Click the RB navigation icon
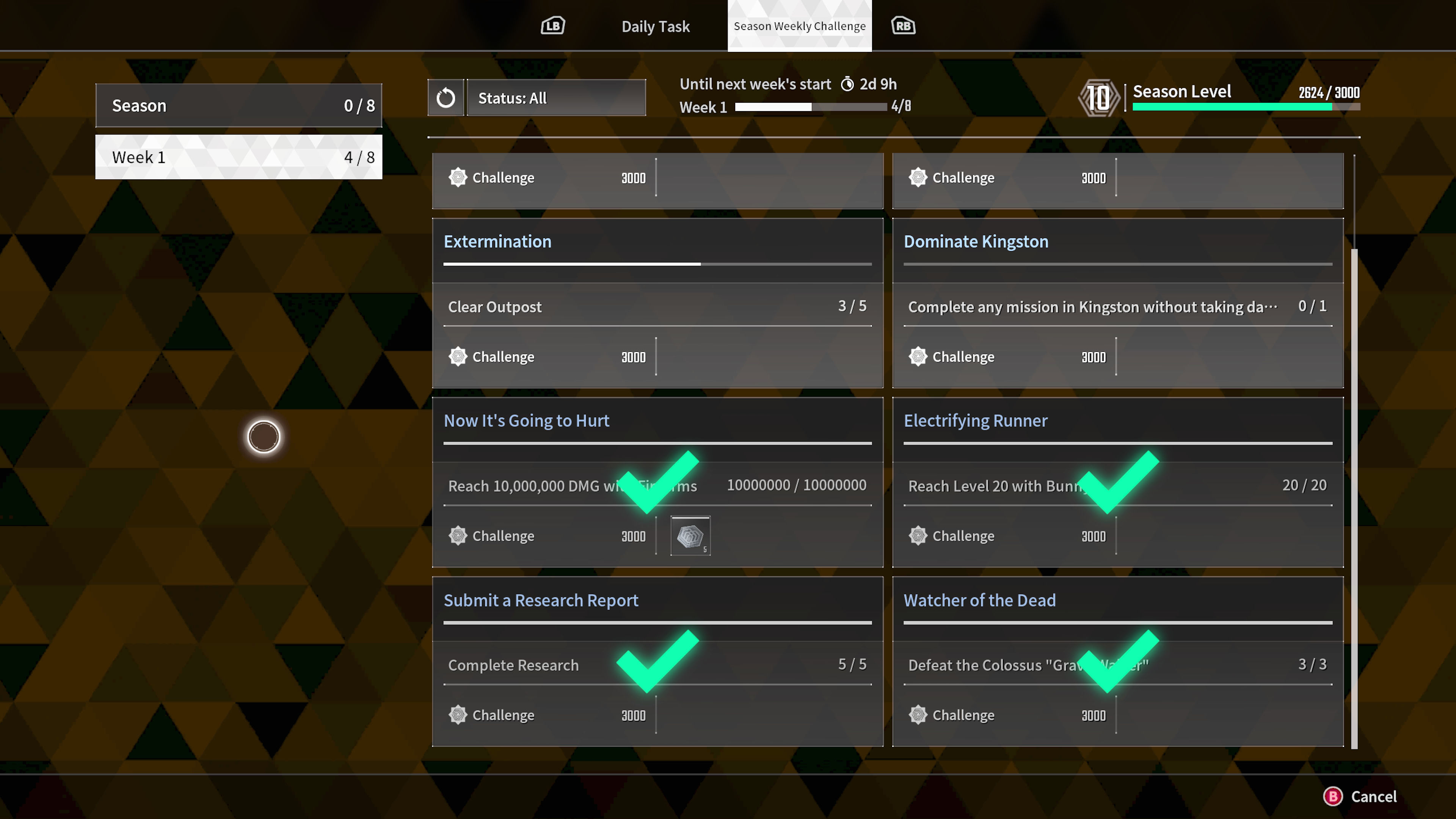1456x819 pixels. (904, 25)
